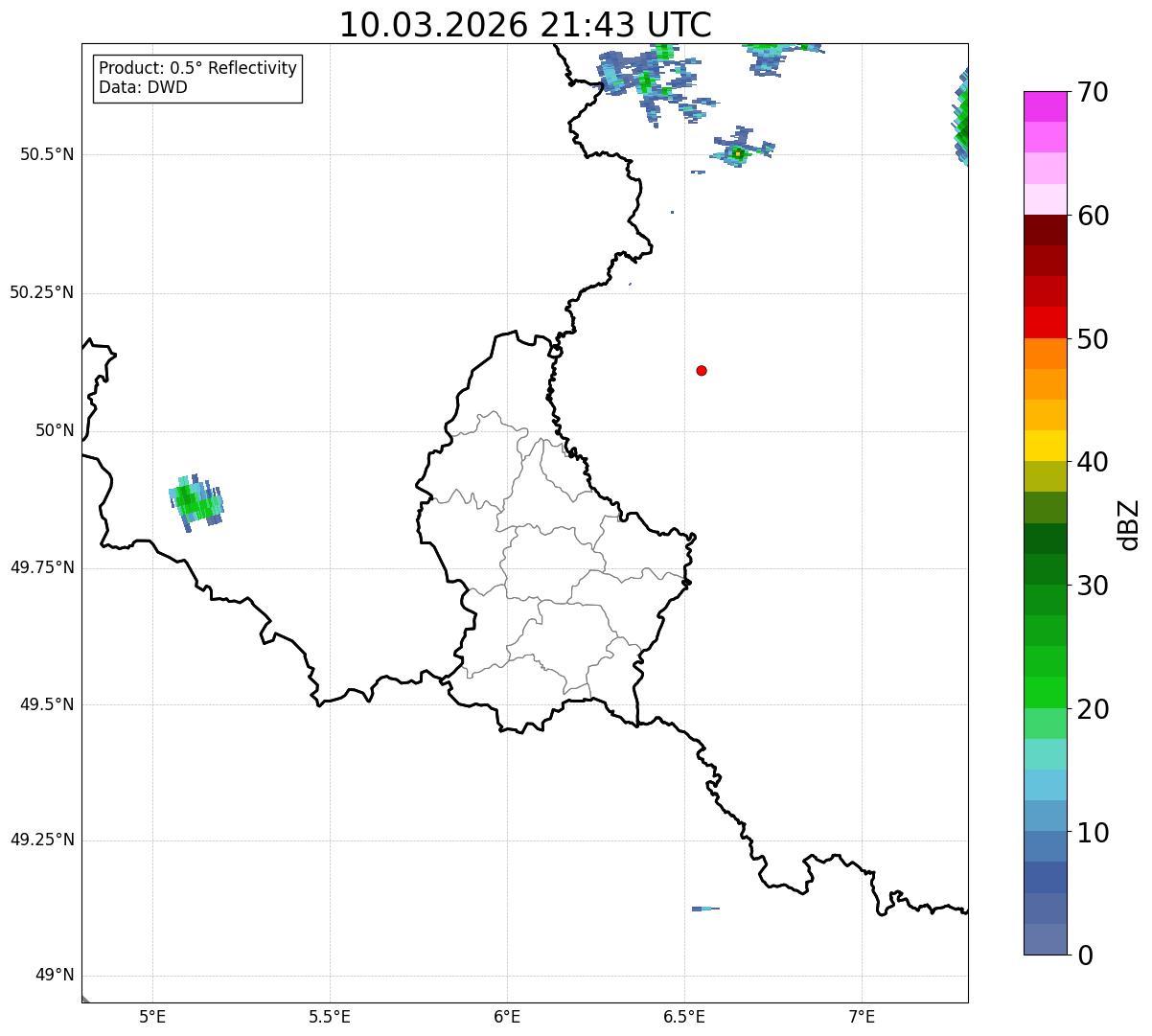Select the green radar echo near 5°E

(196, 501)
